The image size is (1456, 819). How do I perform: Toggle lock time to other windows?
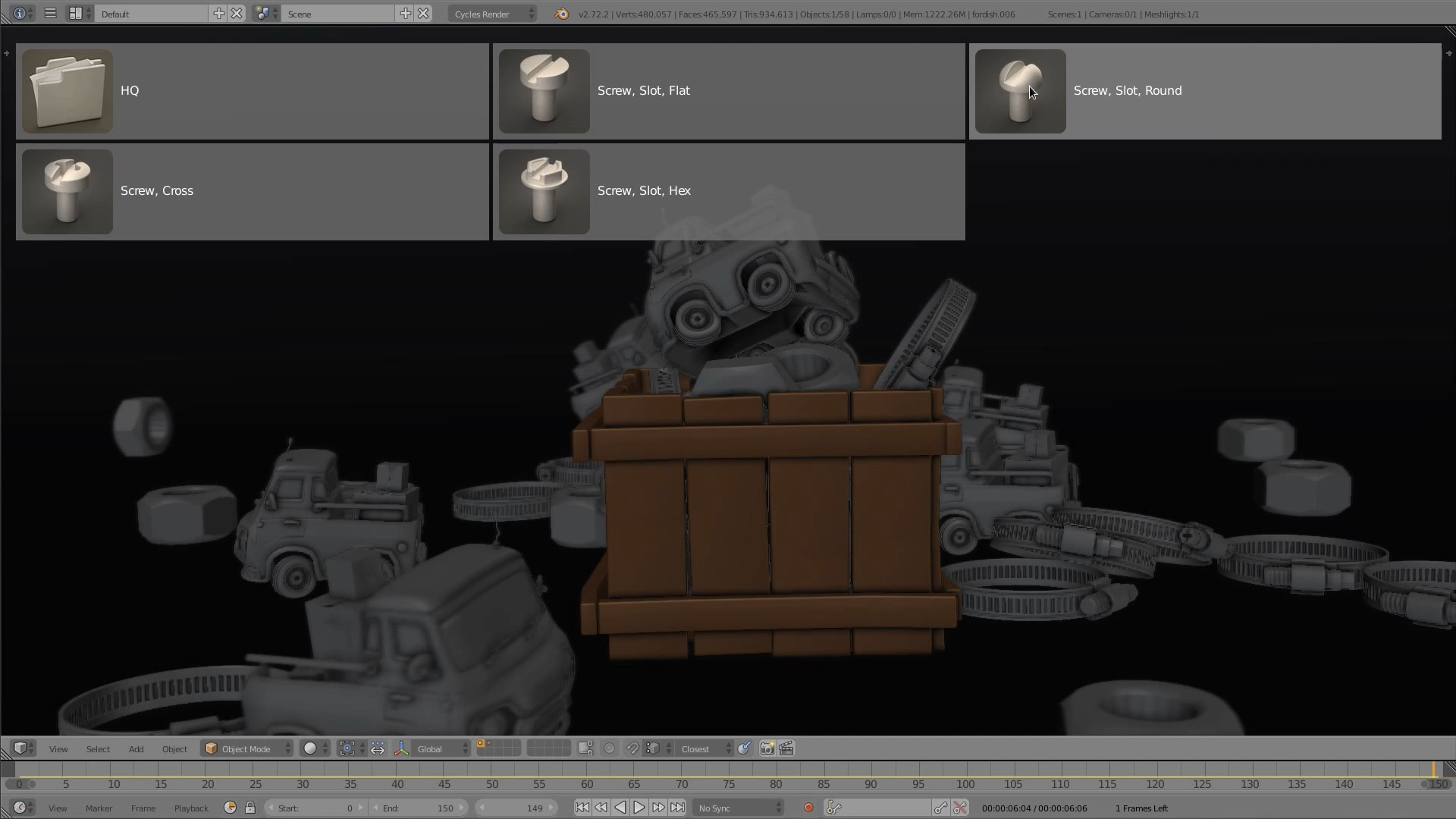pyautogui.click(x=250, y=808)
